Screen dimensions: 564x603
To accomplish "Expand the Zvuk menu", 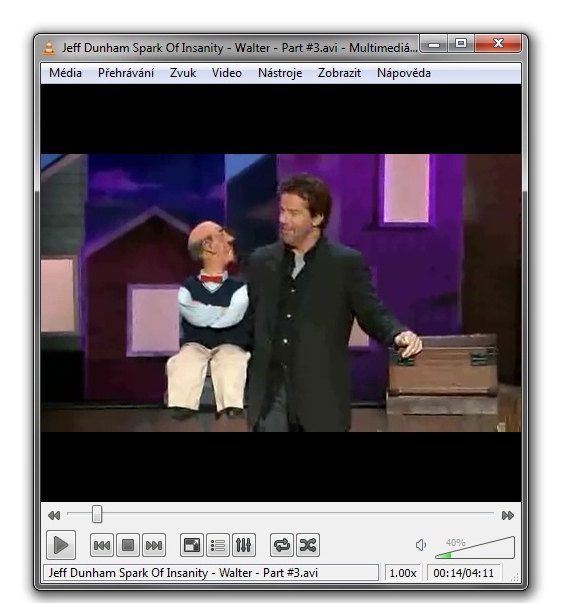I will 183,73.
